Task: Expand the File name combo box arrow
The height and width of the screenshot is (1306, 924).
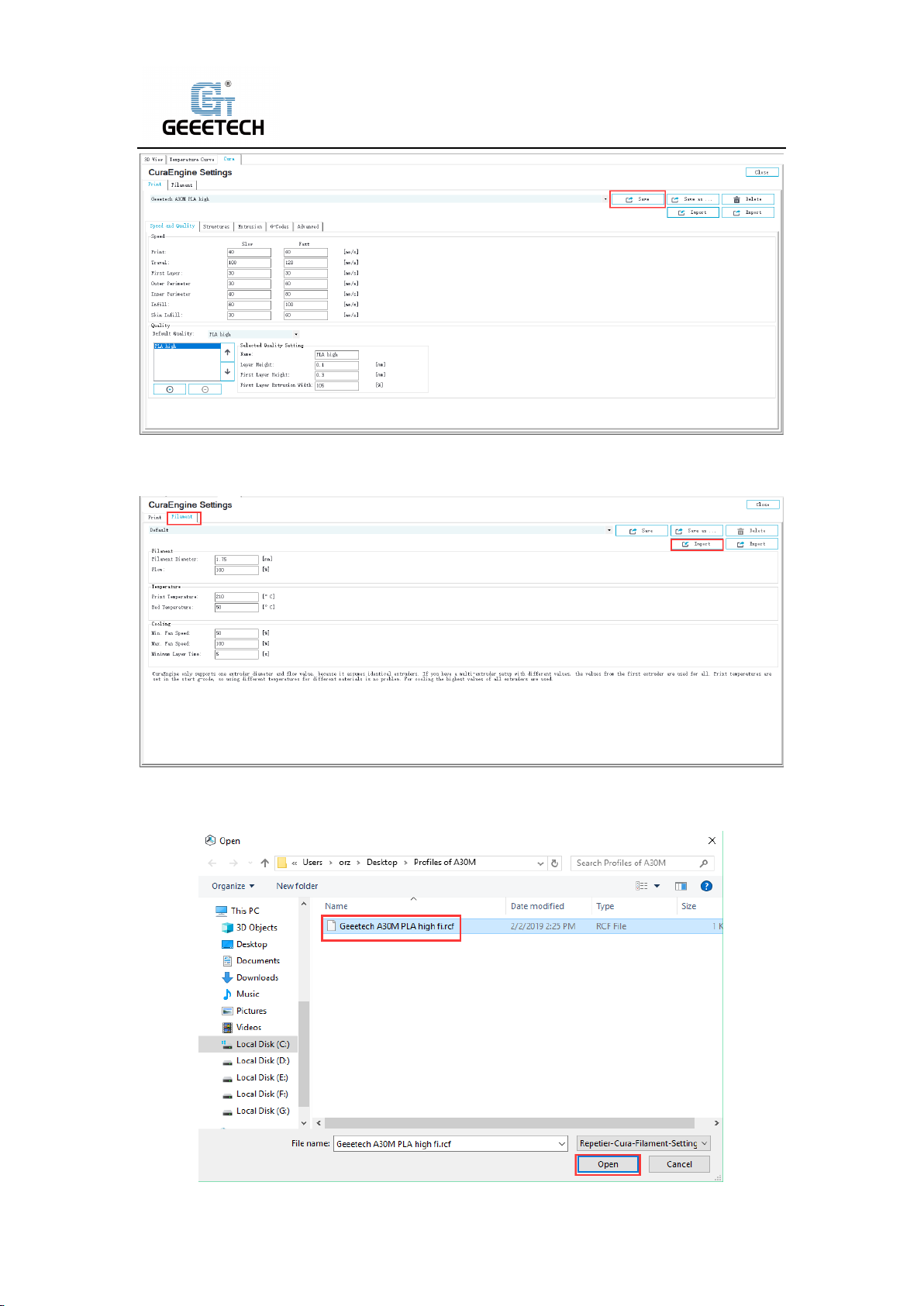Action: pyautogui.click(x=561, y=1144)
